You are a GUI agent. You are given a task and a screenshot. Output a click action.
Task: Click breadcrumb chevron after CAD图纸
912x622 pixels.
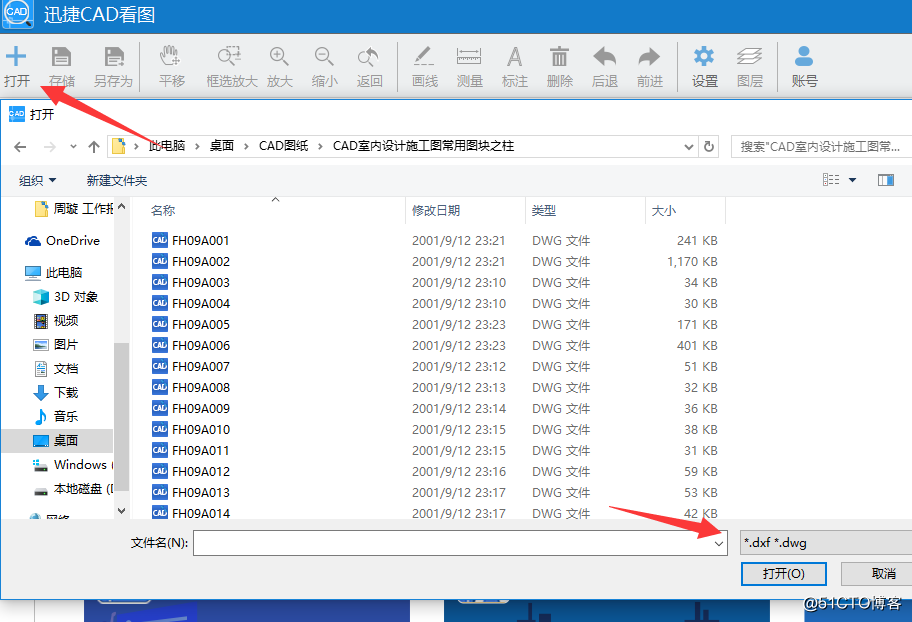[320, 146]
